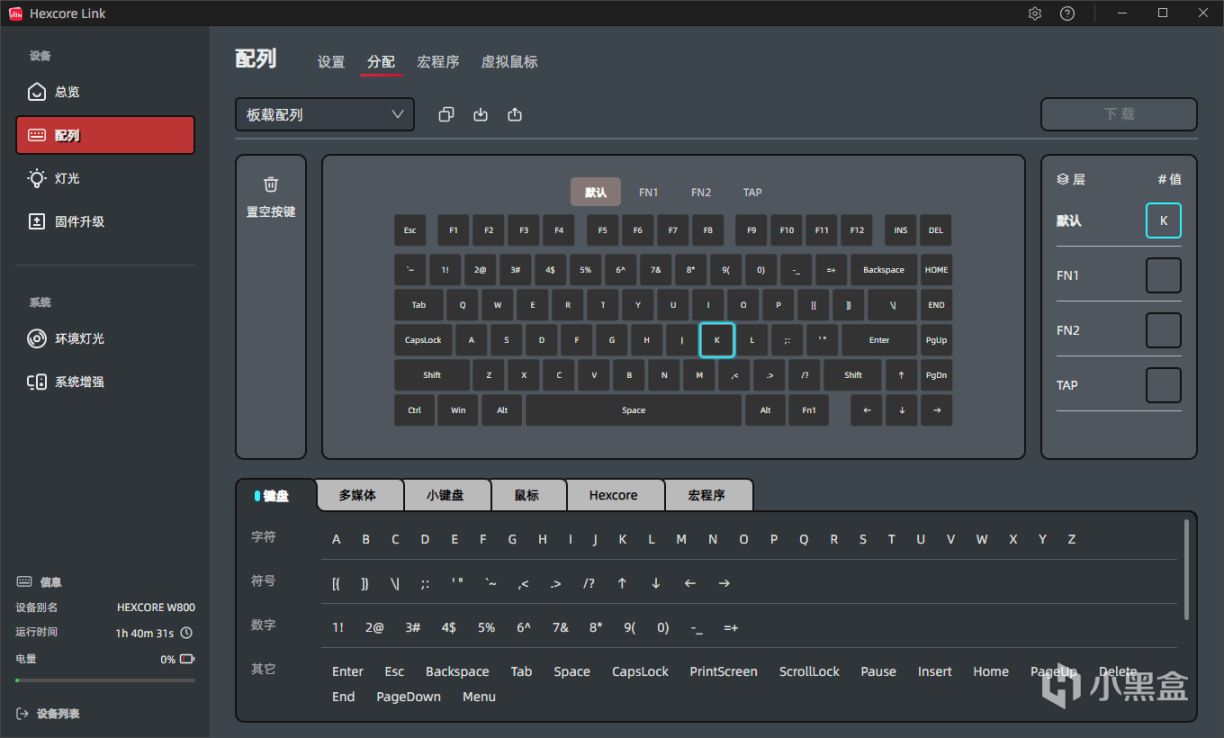打开标题栏设置齿轮图标
Viewport: 1224px width, 738px height.
(x=1035, y=13)
